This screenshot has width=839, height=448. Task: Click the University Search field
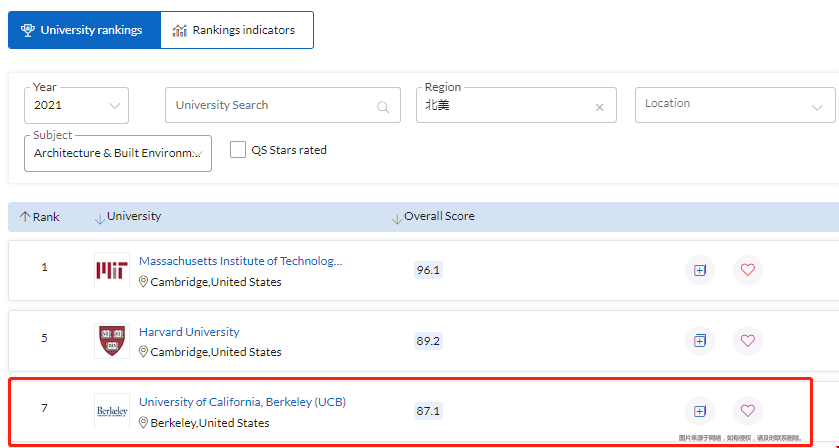point(283,105)
